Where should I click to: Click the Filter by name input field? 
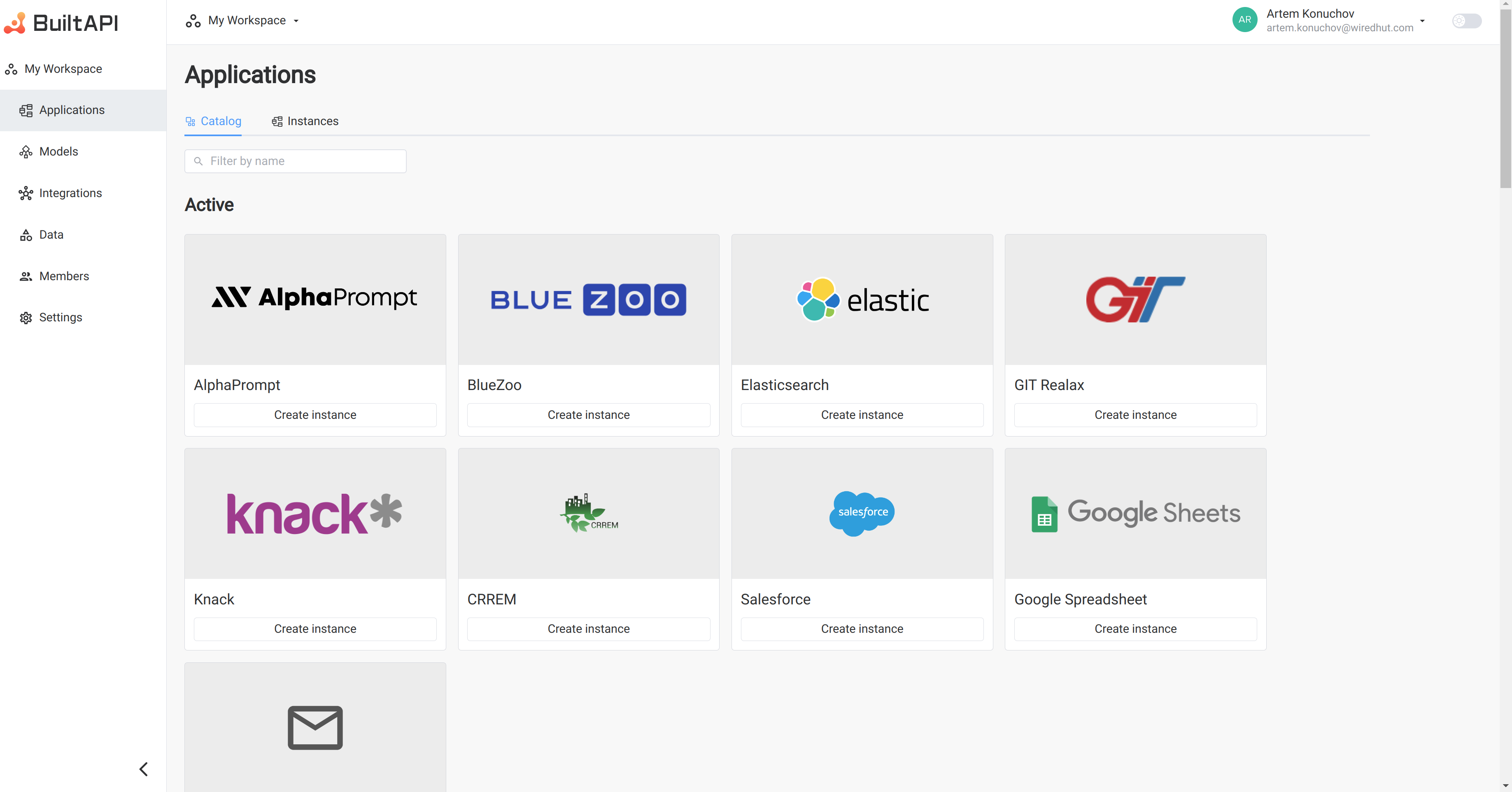tap(295, 160)
